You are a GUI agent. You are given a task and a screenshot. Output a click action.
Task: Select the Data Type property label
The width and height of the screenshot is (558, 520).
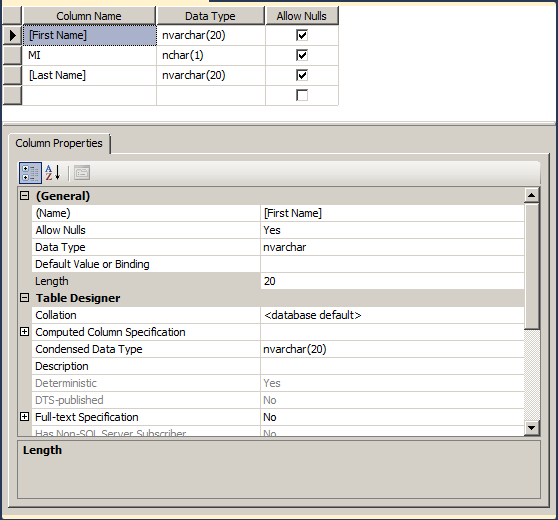(x=146, y=247)
